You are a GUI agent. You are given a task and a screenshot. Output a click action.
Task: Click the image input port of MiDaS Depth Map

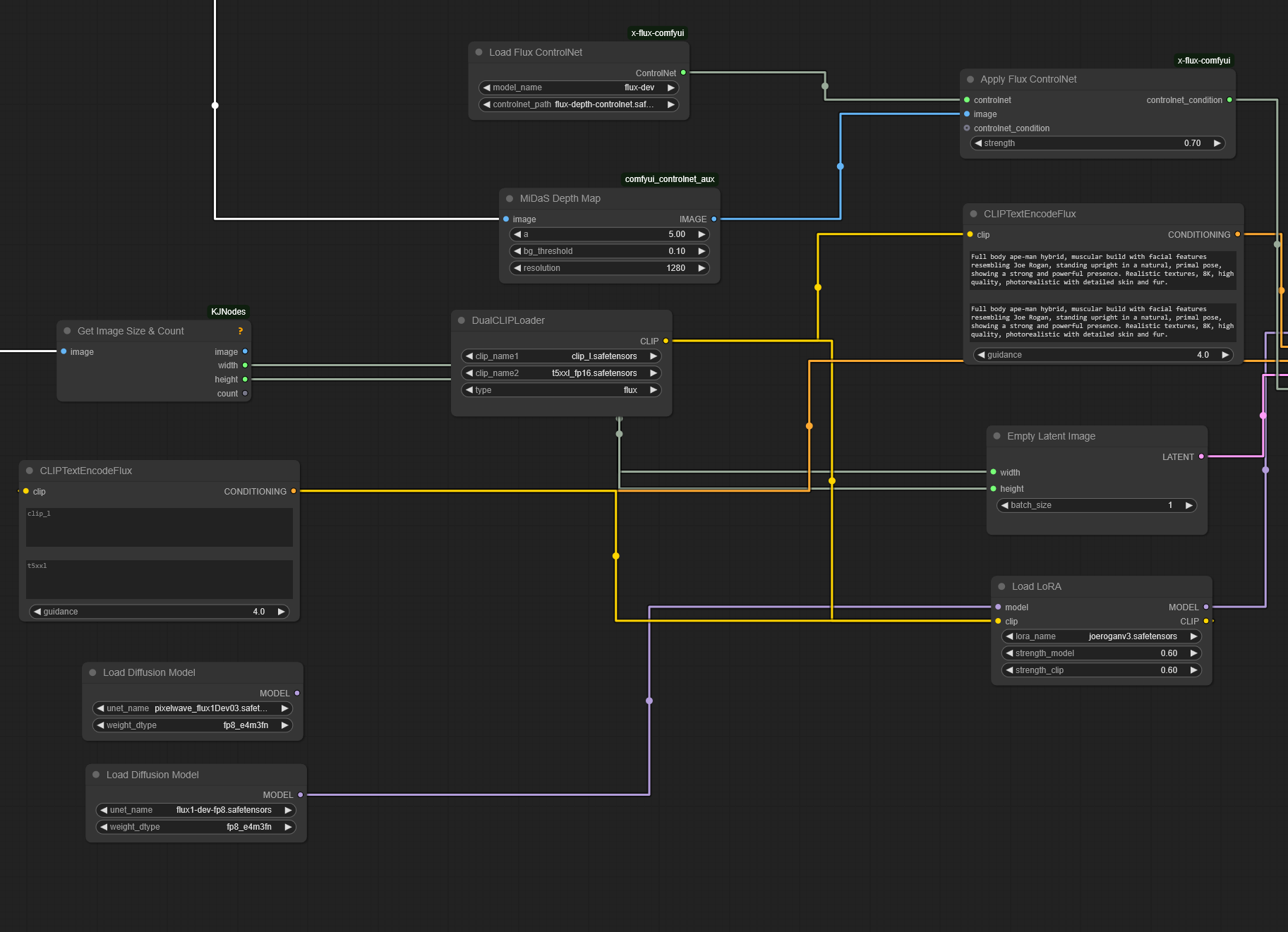(x=506, y=219)
